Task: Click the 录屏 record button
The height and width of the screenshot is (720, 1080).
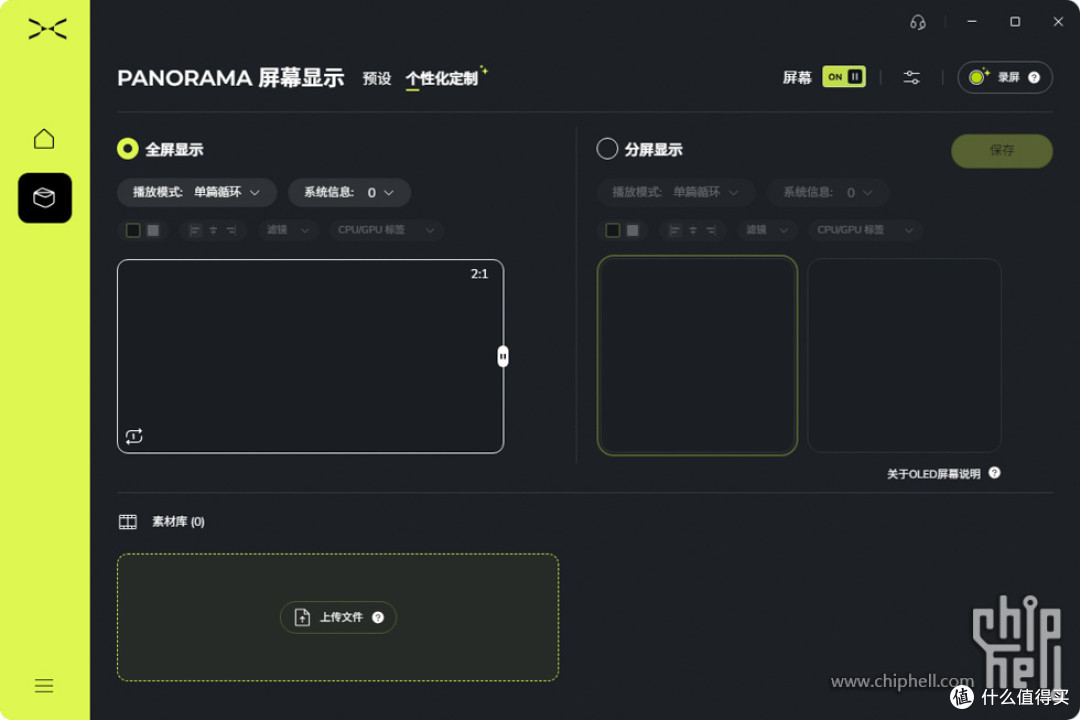Action: [1005, 77]
